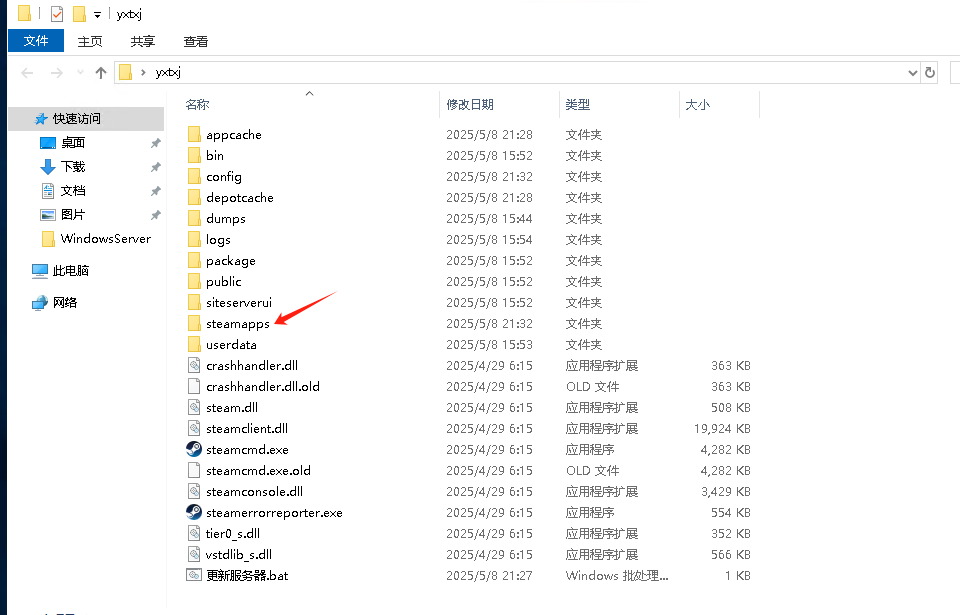Select 此电脑 in navigation pane
The width and height of the screenshot is (960, 615).
(x=71, y=271)
